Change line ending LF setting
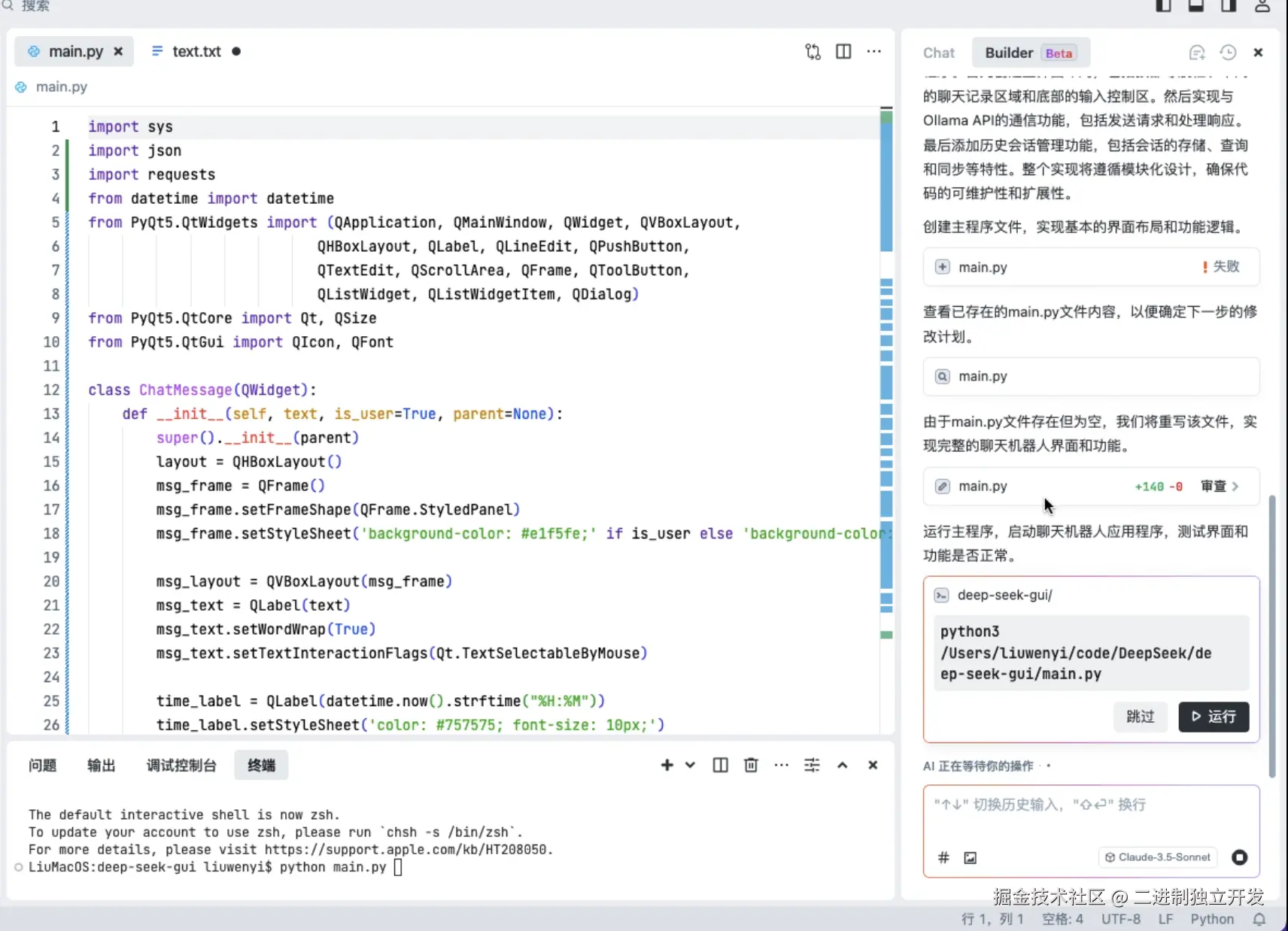 pyautogui.click(x=1165, y=919)
